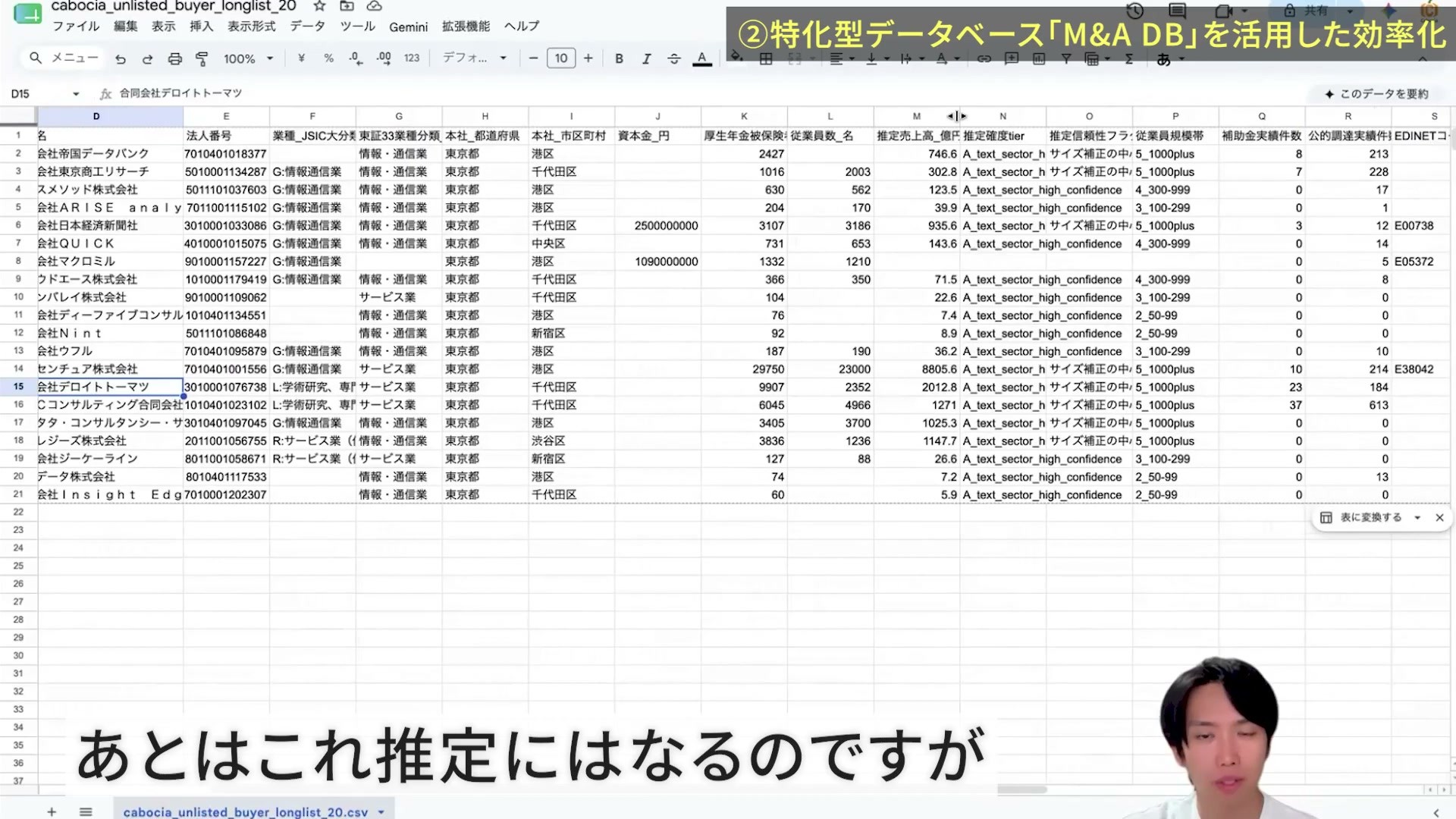The image size is (1456, 819).
Task: Open vertical align dropdown
Action: pyautogui.click(x=877, y=58)
